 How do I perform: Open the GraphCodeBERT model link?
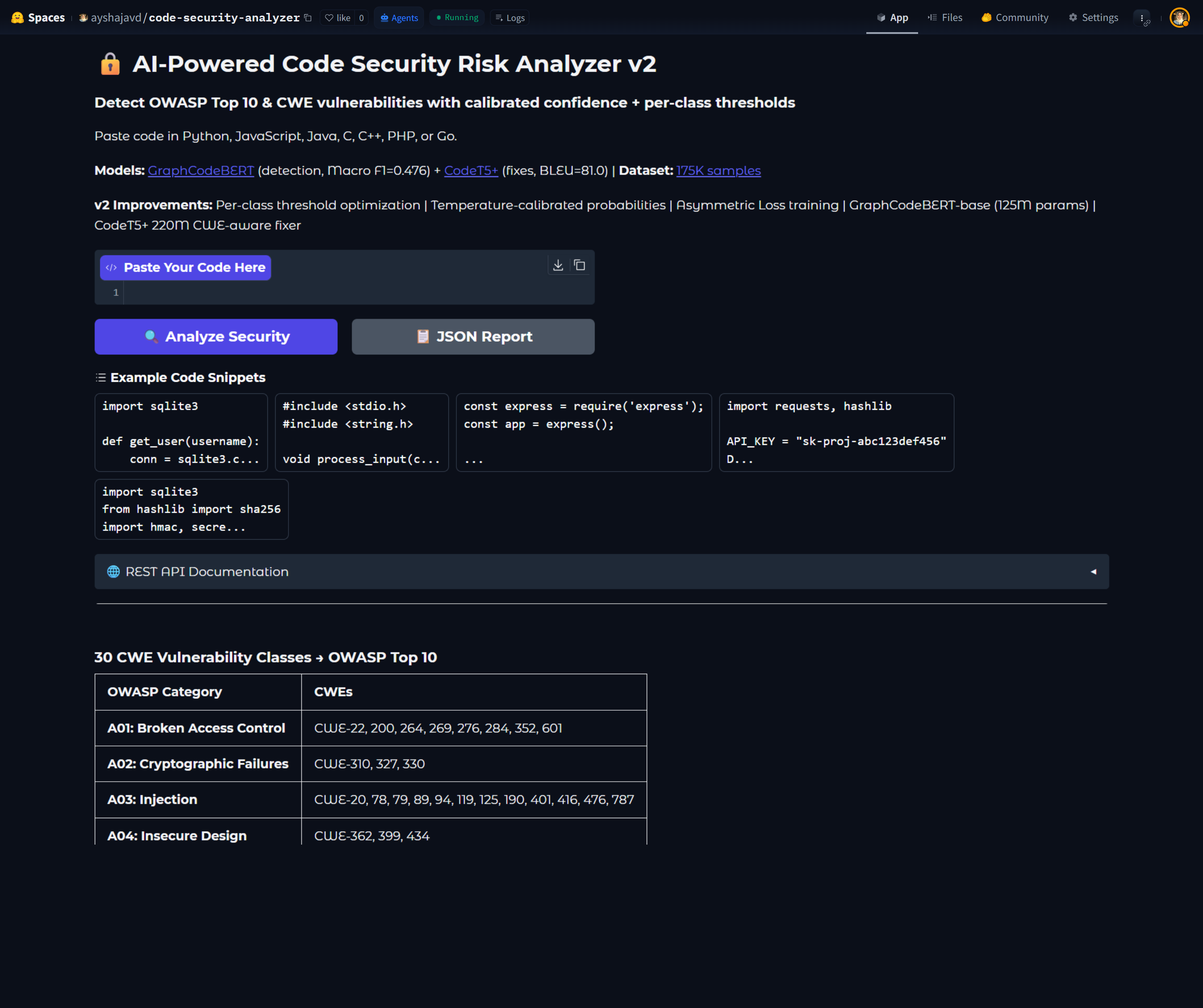200,171
